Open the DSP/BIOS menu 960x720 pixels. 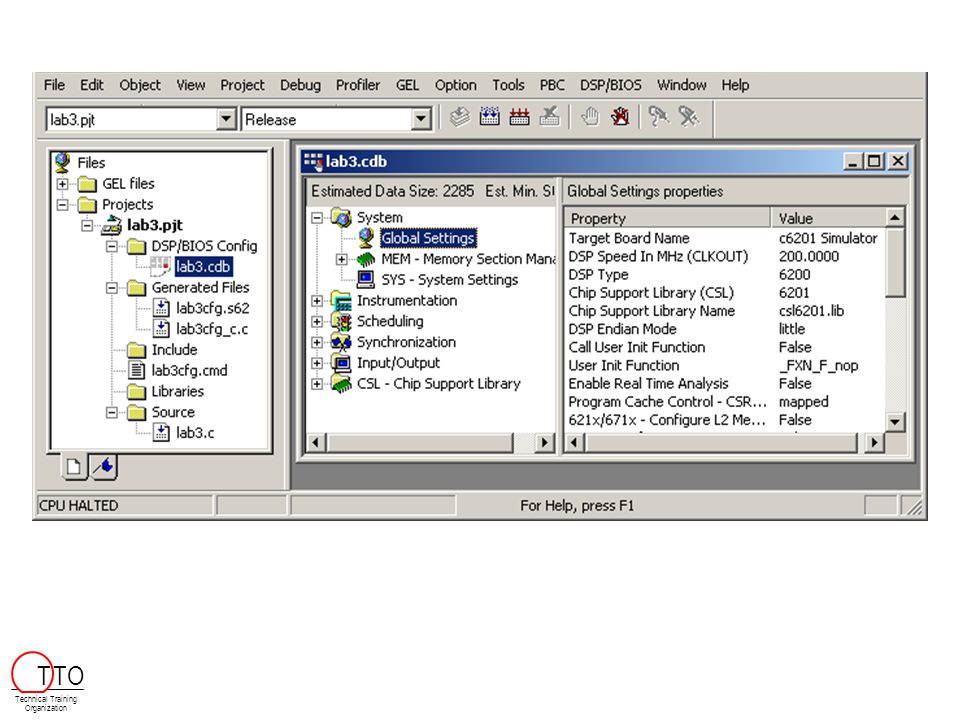[x=611, y=85]
